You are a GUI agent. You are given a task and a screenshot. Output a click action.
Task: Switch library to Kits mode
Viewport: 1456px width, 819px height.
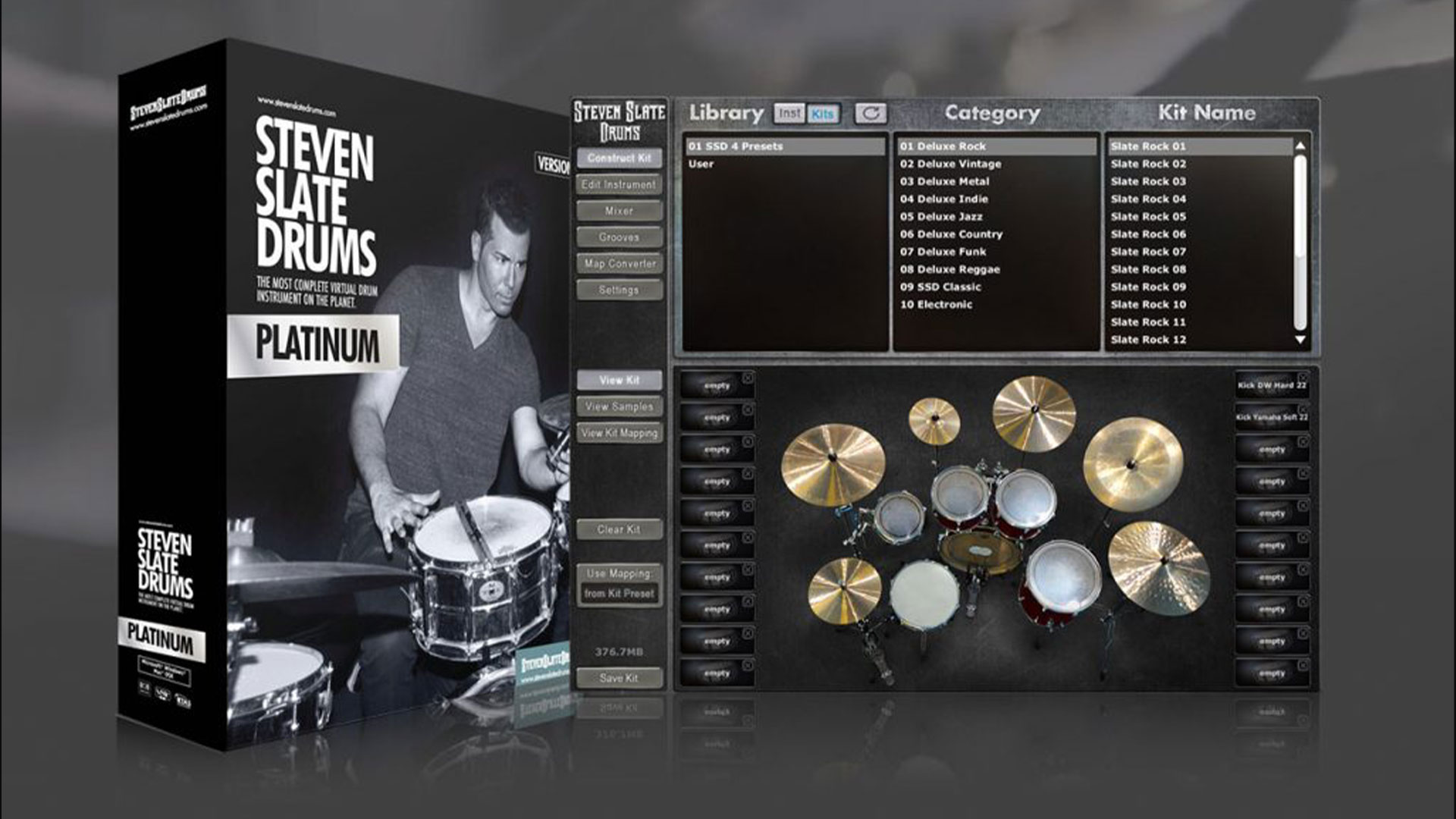[822, 114]
